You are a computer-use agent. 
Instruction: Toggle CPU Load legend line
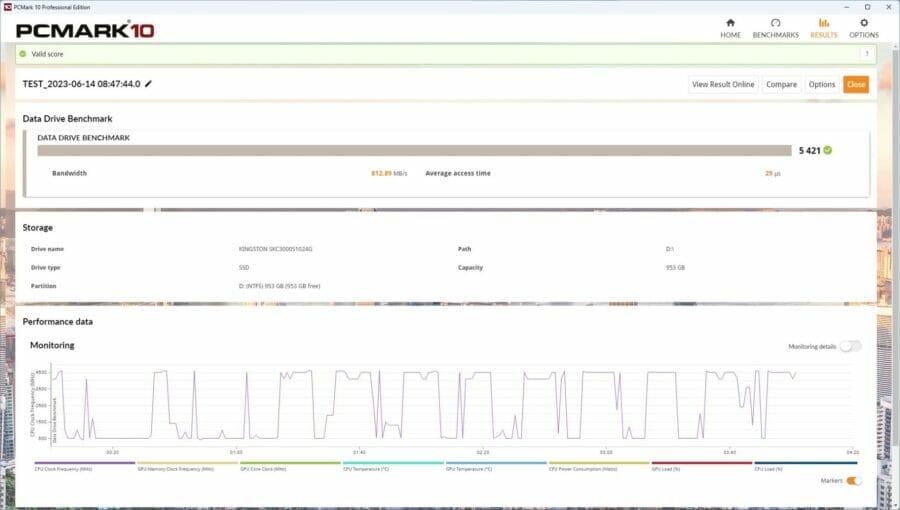pyautogui.click(x=805, y=465)
